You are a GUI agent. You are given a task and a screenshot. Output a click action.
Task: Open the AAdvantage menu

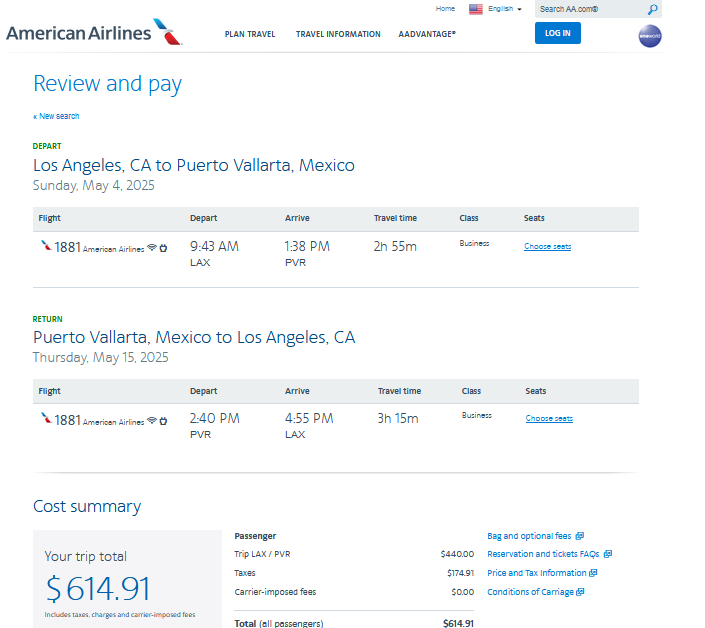pyautogui.click(x=427, y=34)
